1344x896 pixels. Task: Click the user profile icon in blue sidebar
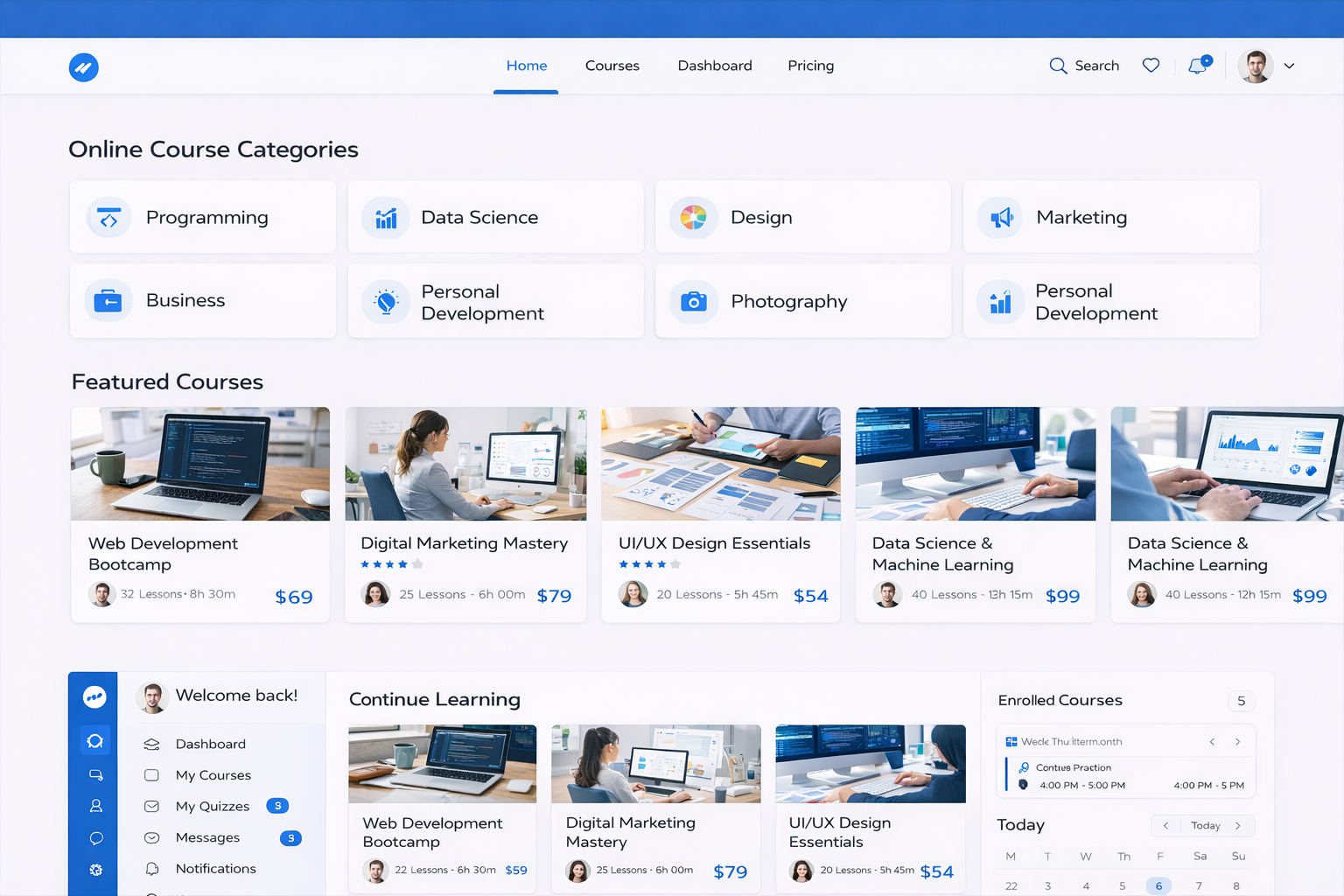tap(95, 806)
